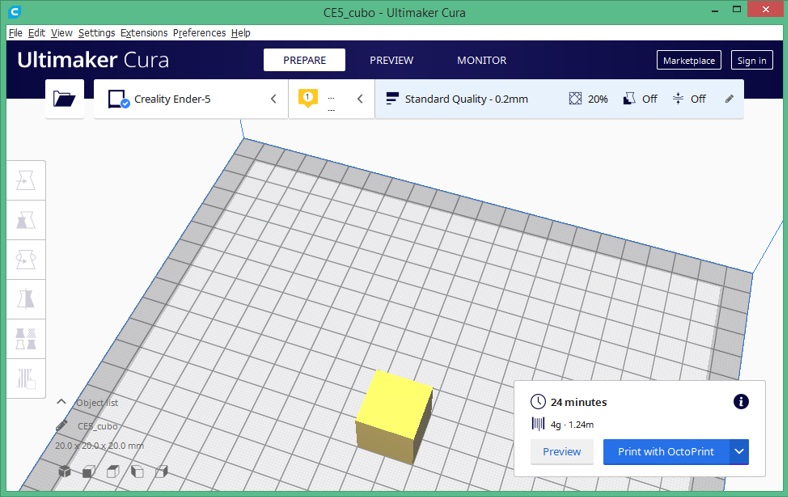The height and width of the screenshot is (497, 788).
Task: Open Print with OctoPrint dropdown arrow
Action: pyautogui.click(x=739, y=452)
